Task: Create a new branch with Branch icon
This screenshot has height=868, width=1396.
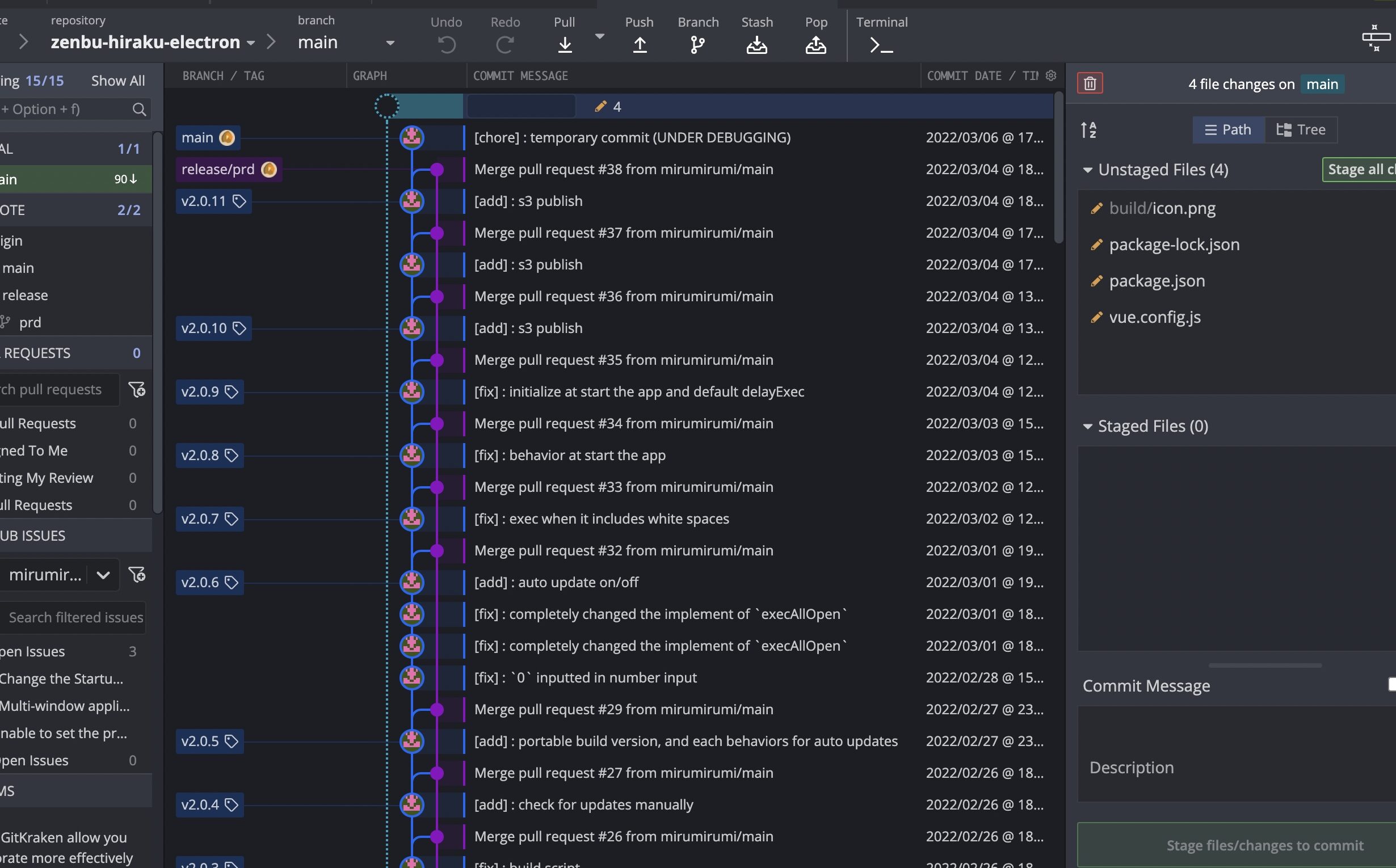Action: (x=697, y=44)
